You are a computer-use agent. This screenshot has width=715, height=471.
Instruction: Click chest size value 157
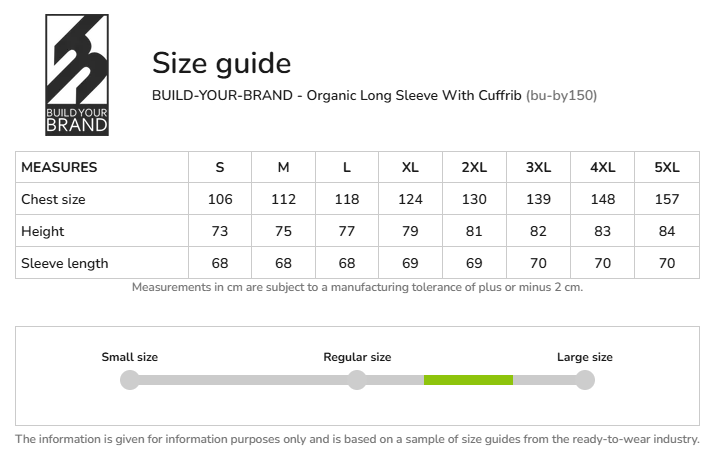(666, 199)
